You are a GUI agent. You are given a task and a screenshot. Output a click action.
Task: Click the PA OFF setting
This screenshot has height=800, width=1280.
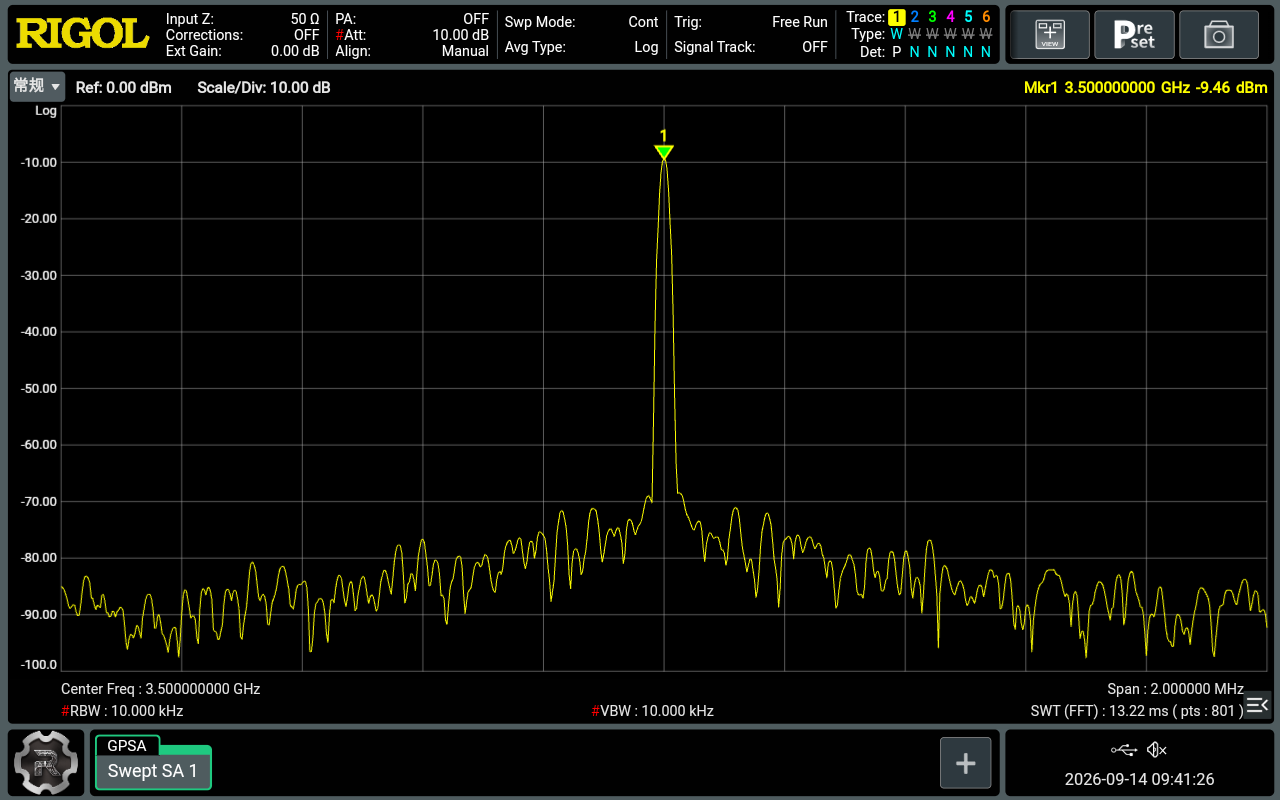pyautogui.click(x=412, y=19)
